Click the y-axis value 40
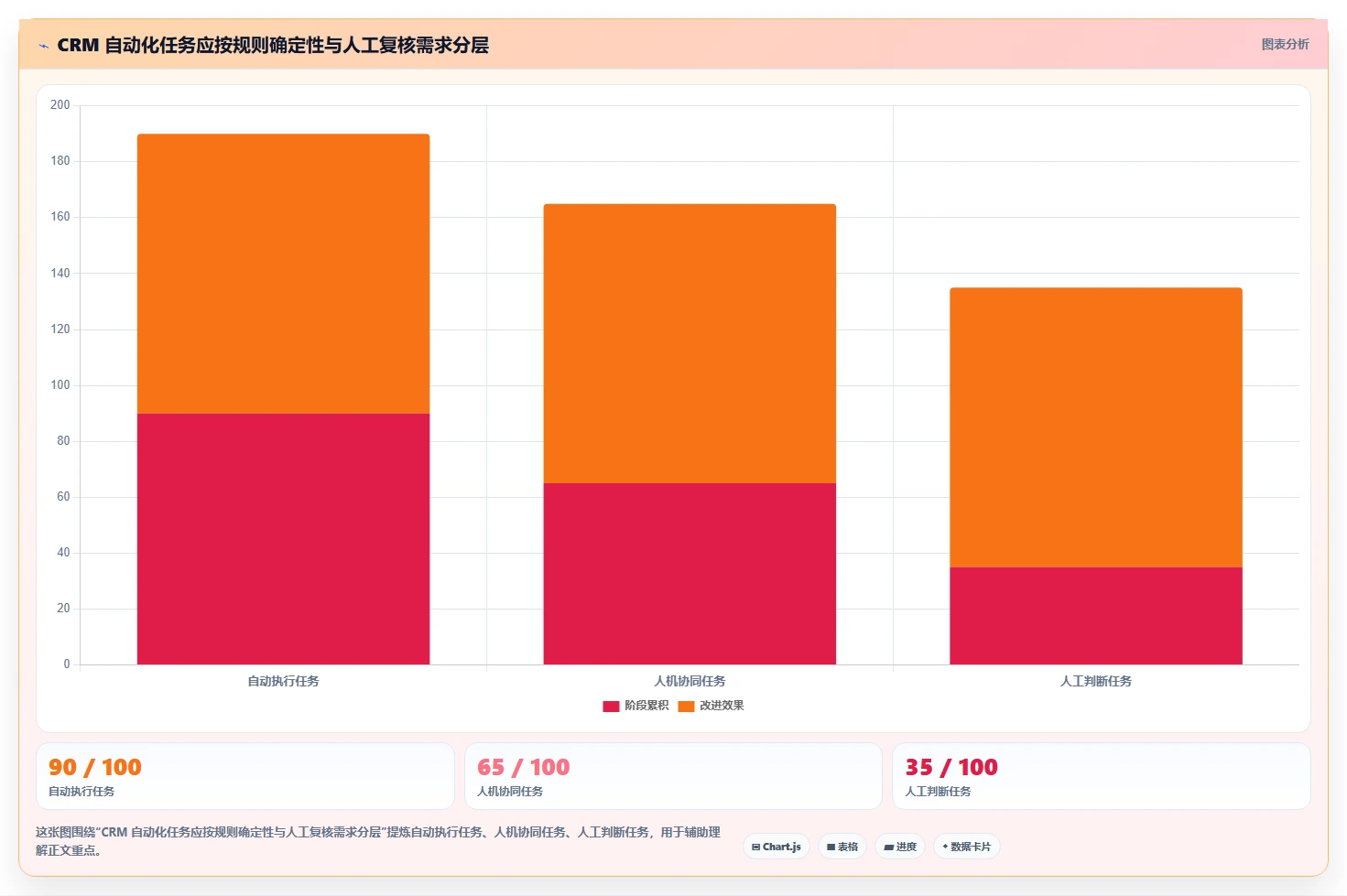 point(63,553)
